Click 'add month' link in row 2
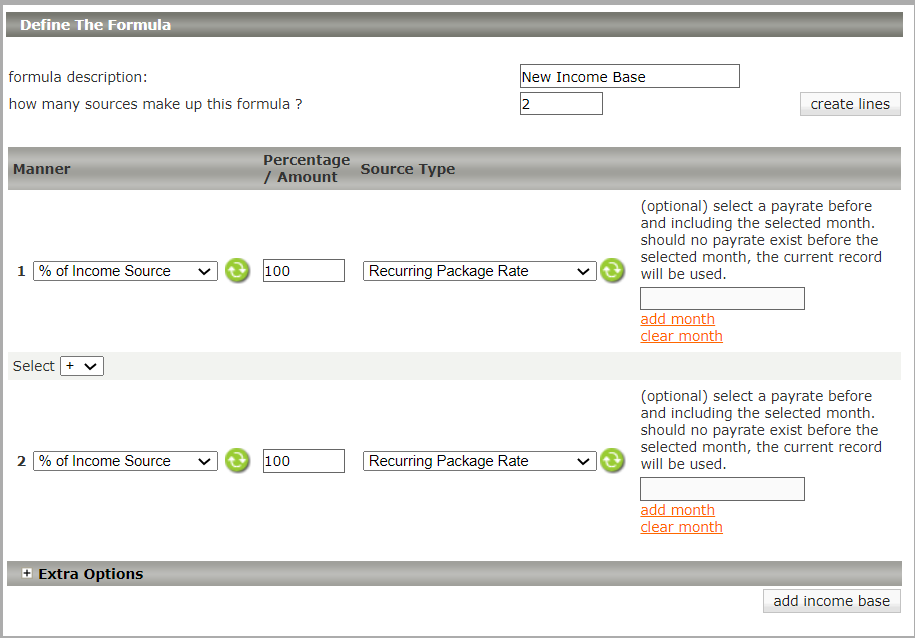This screenshot has width=915, height=638. tap(677, 510)
